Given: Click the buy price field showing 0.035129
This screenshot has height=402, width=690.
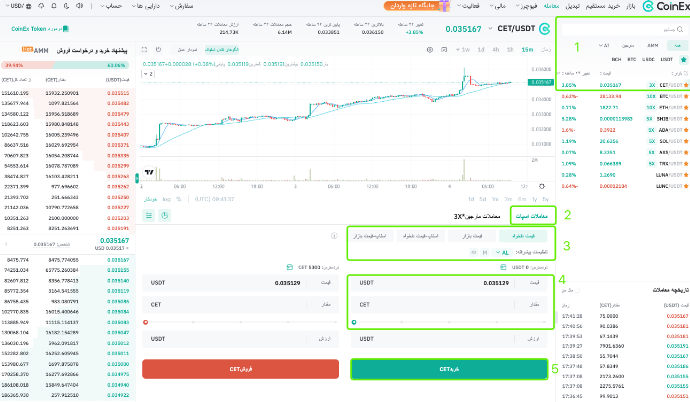Looking at the screenshot, I should click(x=449, y=283).
